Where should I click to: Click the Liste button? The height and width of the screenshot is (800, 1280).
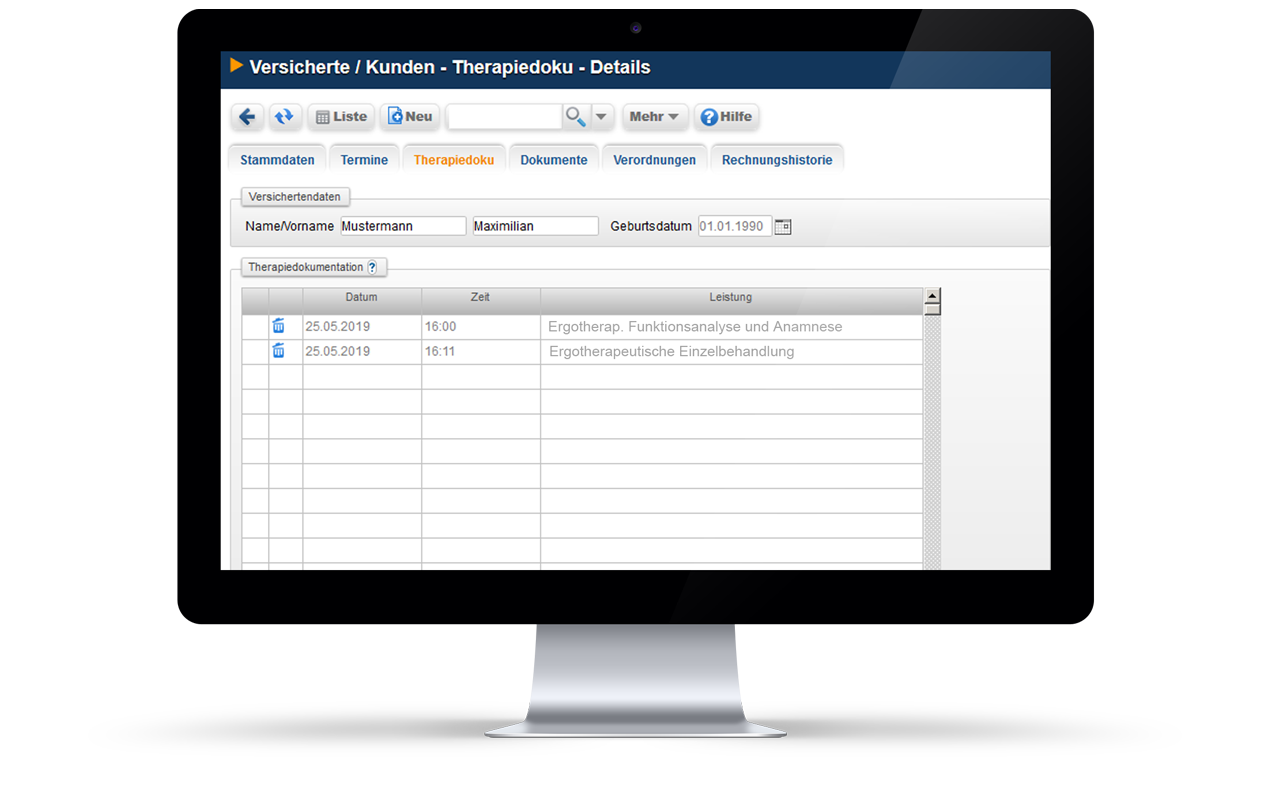coord(341,117)
